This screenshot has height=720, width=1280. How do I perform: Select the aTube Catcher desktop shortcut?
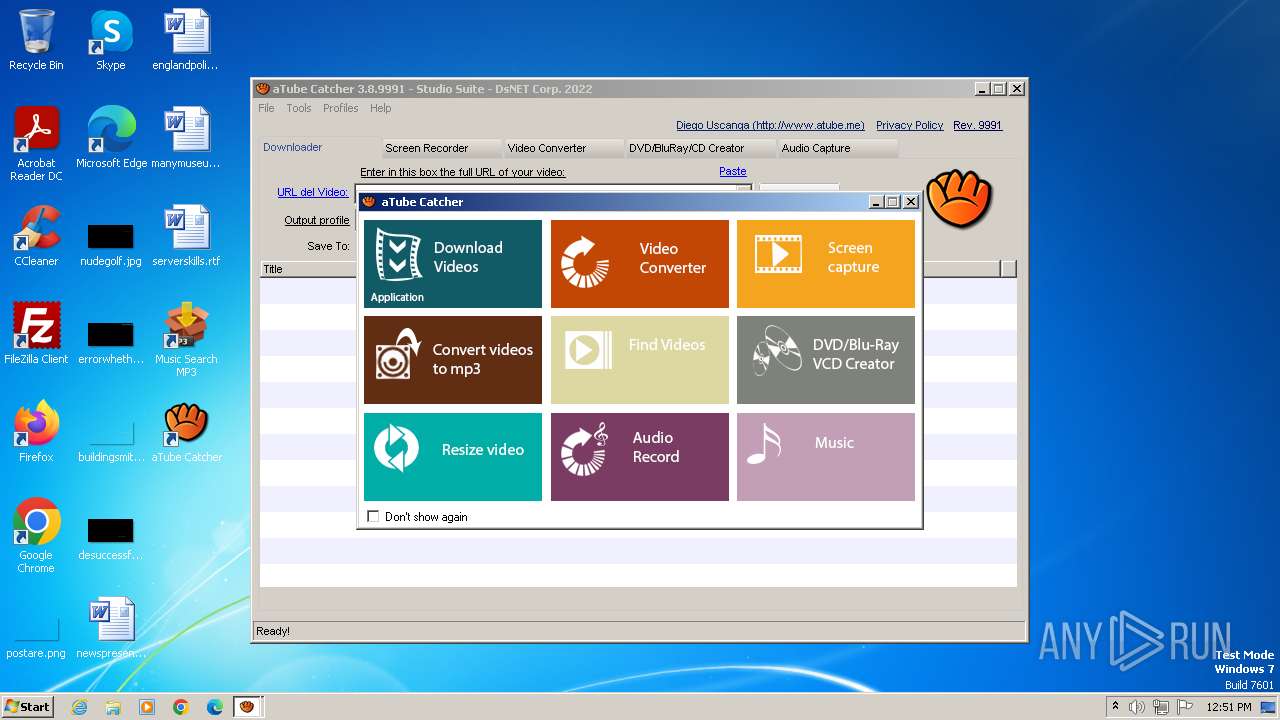pyautogui.click(x=186, y=431)
